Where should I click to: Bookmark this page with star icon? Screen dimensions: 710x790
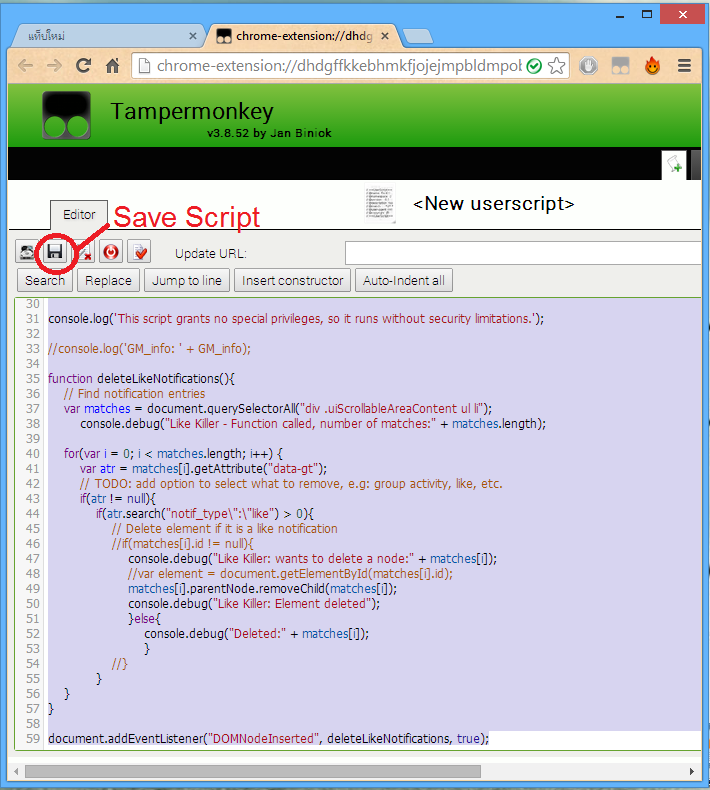click(557, 65)
